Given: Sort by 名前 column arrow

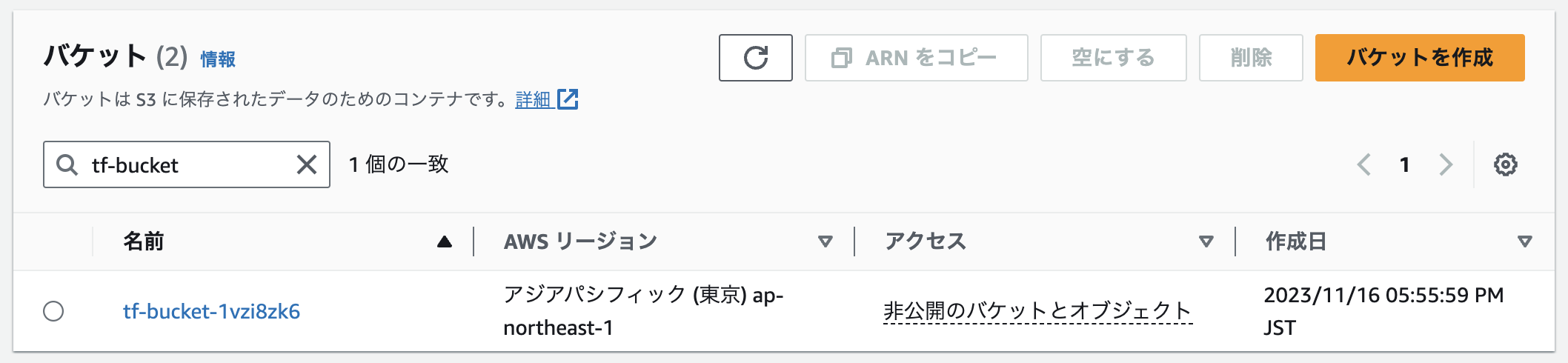Looking at the screenshot, I should (x=445, y=242).
